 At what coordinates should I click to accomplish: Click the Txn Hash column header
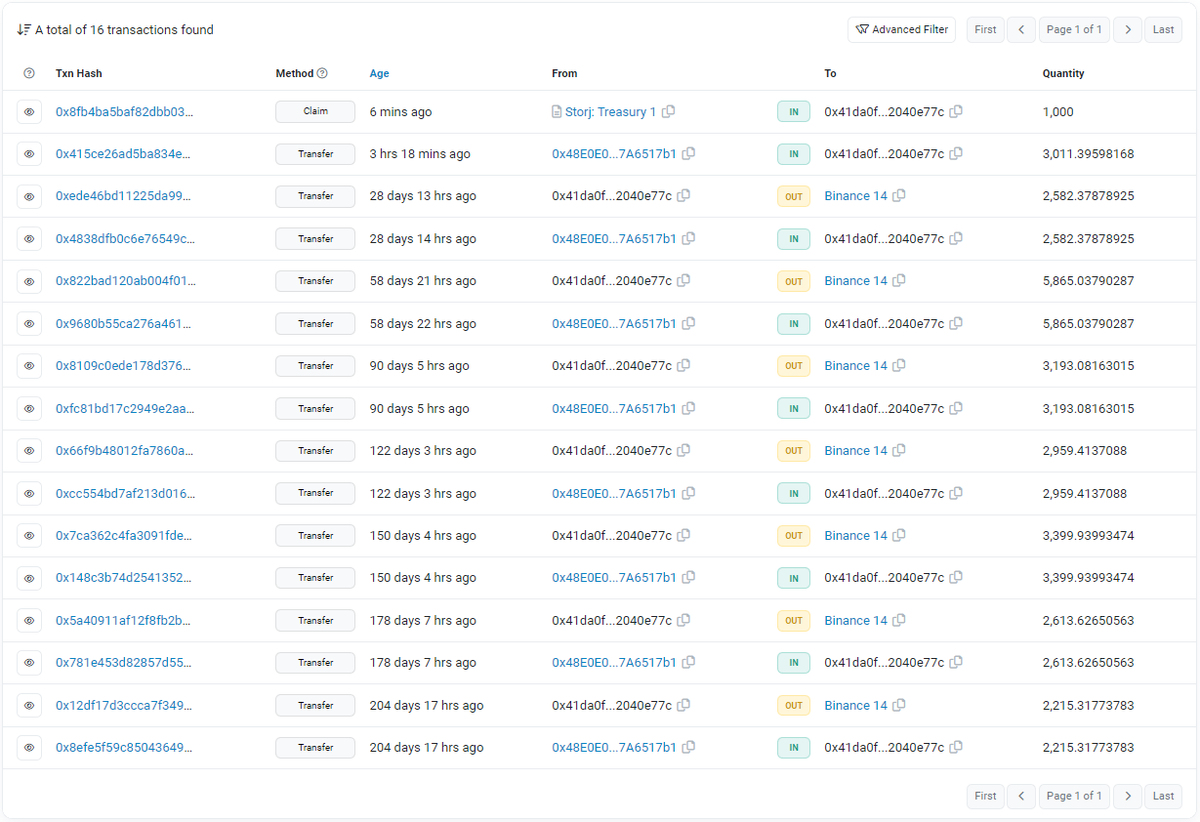point(79,74)
